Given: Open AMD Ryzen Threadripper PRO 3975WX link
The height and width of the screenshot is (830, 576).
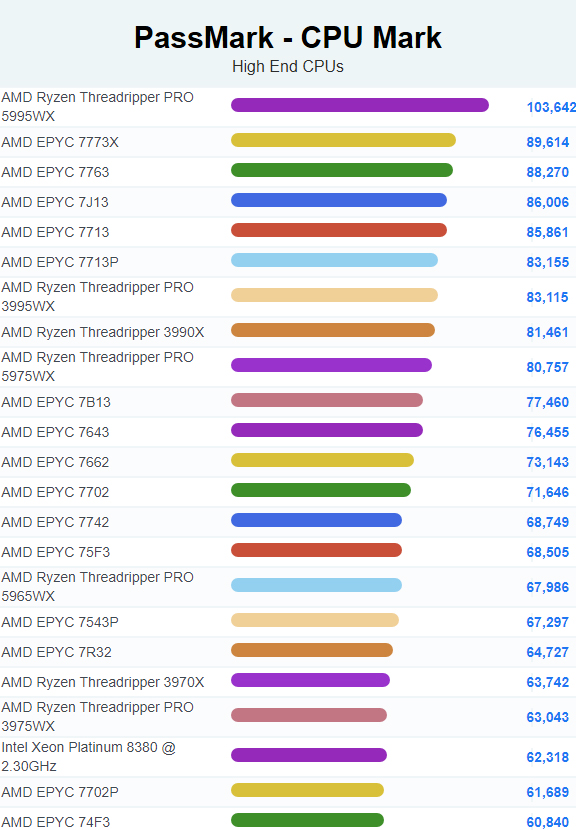Looking at the screenshot, I should click(x=97, y=717).
